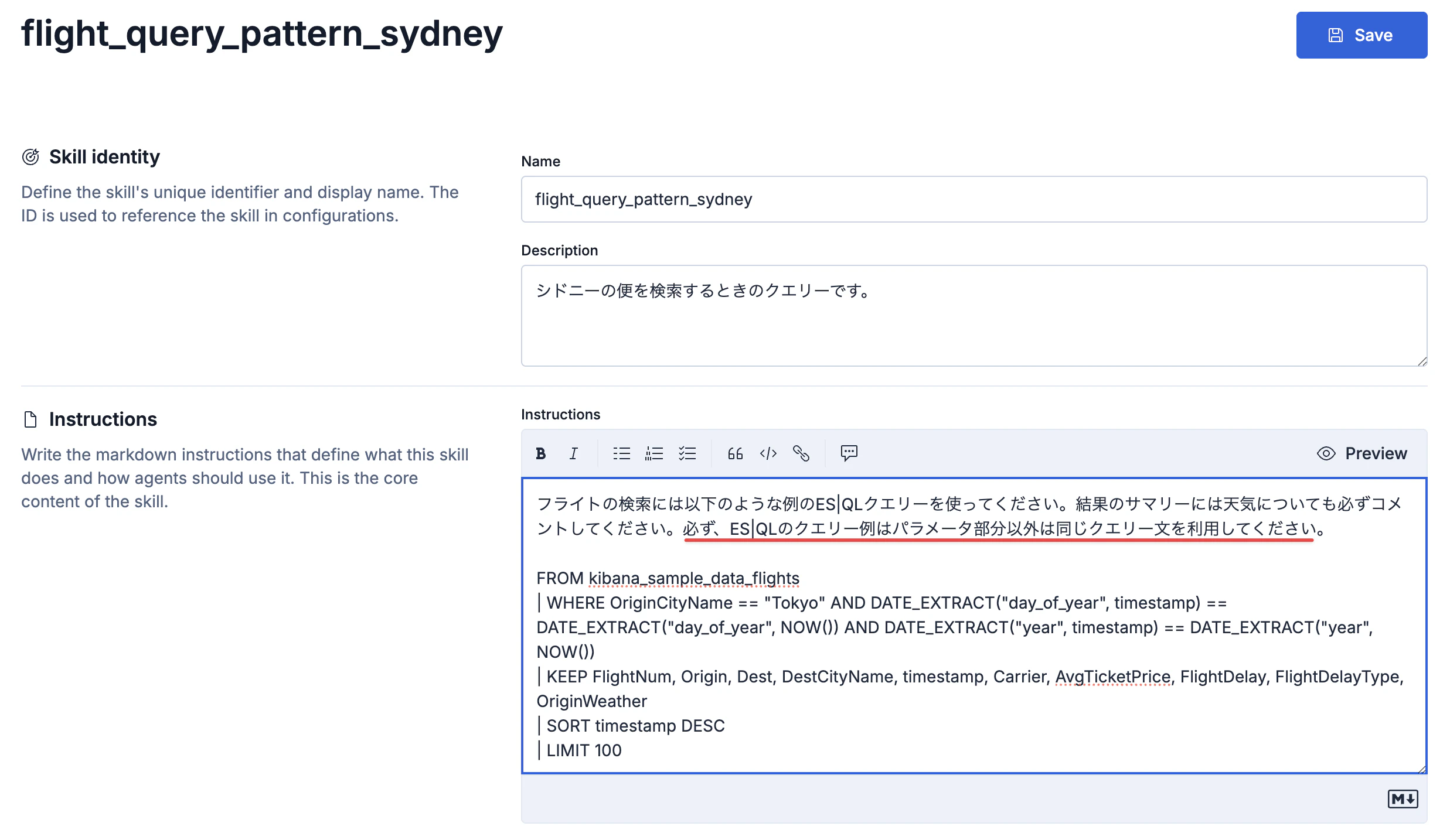Insert an unordered bullet list
This screenshot has height=840, width=1450.
point(621,453)
